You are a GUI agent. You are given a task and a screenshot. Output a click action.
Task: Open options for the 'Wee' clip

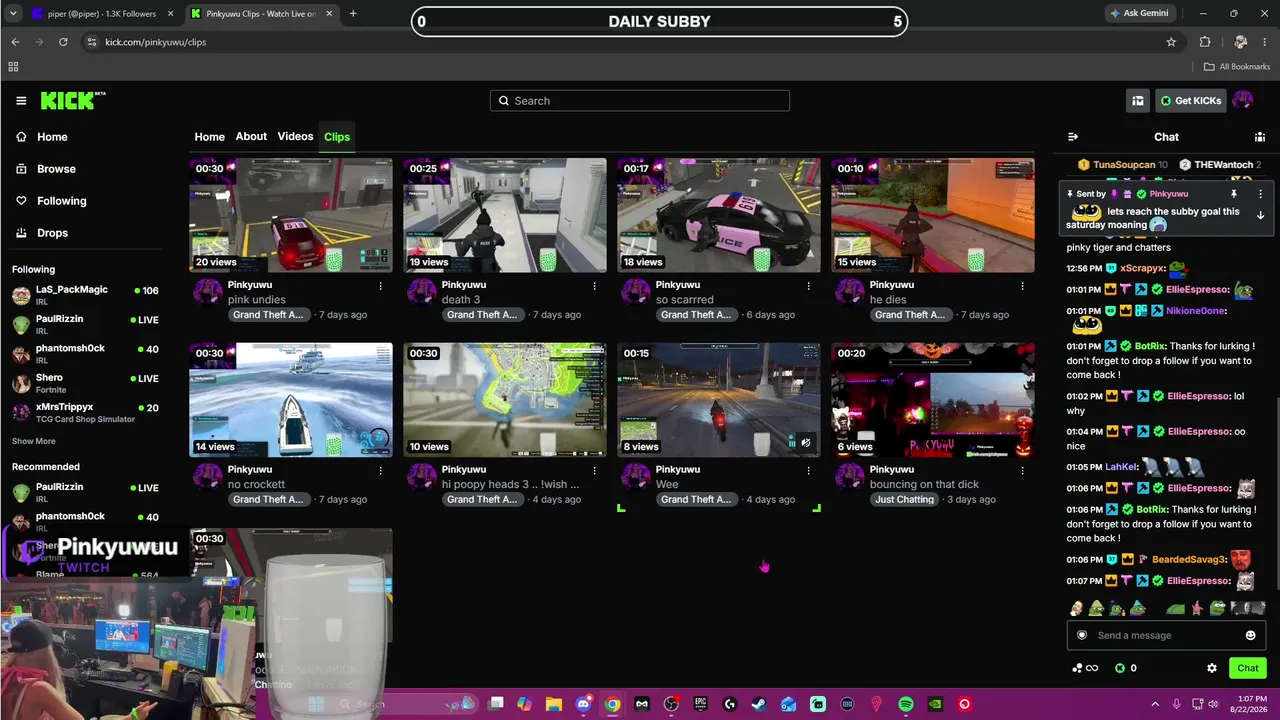809,470
